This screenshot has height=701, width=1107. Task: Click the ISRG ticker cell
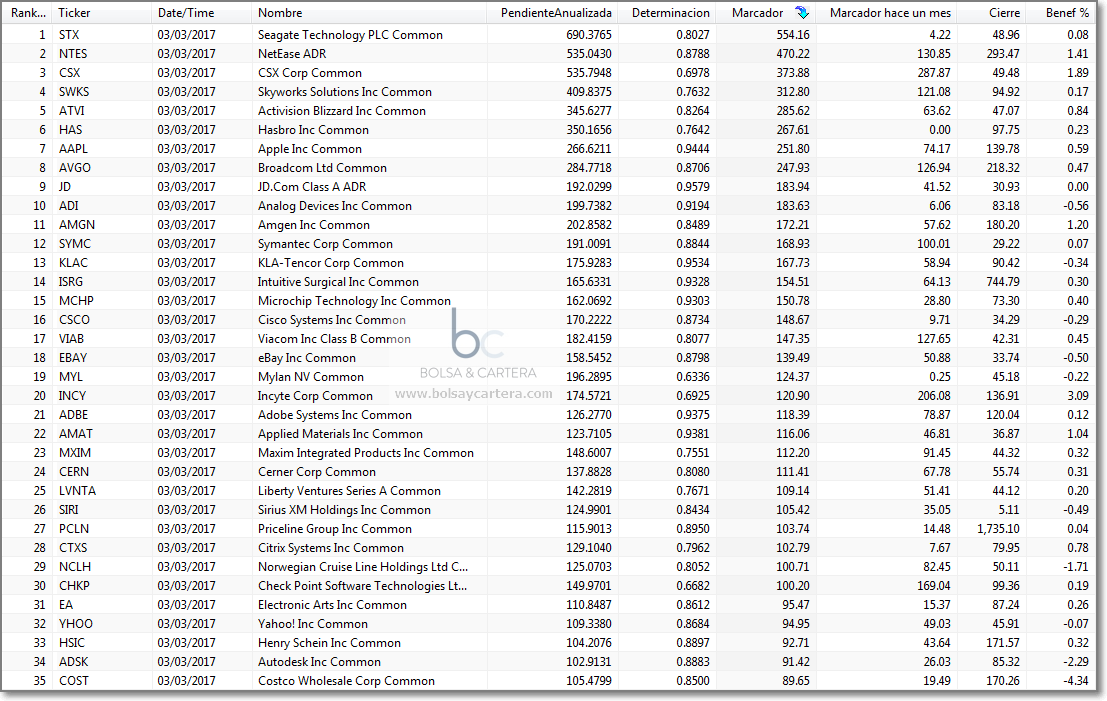[x=70, y=282]
